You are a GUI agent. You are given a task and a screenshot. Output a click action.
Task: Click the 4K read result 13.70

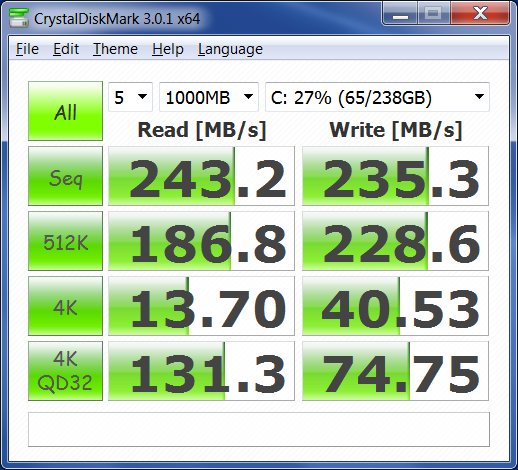(201, 306)
